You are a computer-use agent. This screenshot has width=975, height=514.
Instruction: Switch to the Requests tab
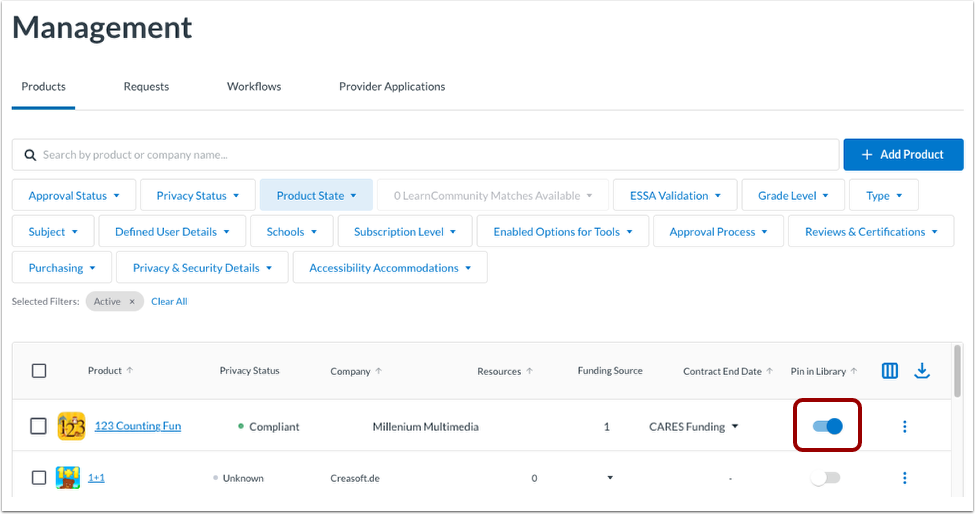[x=146, y=86]
